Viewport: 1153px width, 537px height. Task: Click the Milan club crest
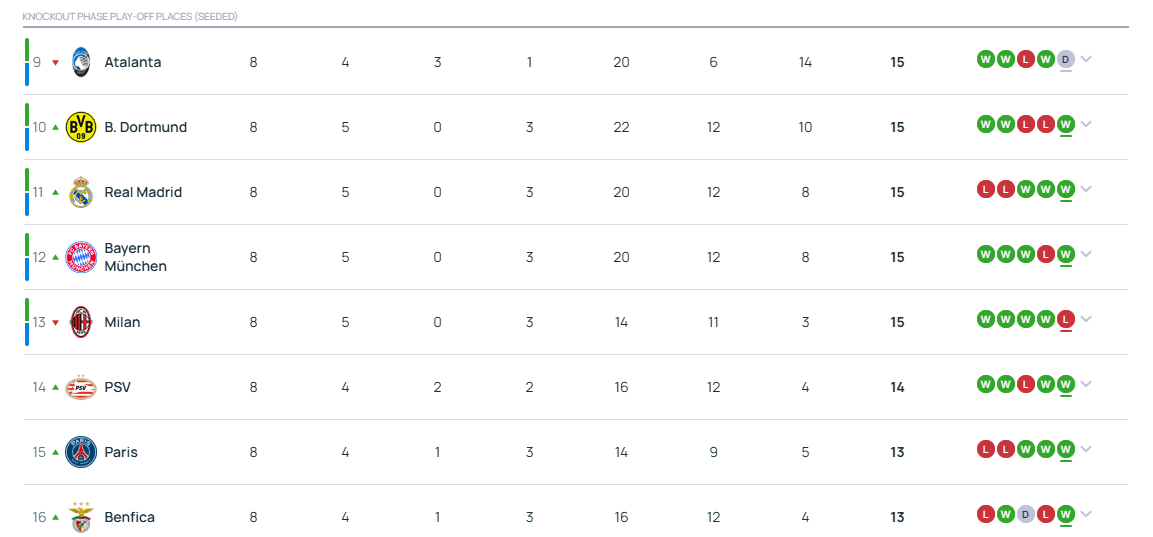(x=81, y=322)
